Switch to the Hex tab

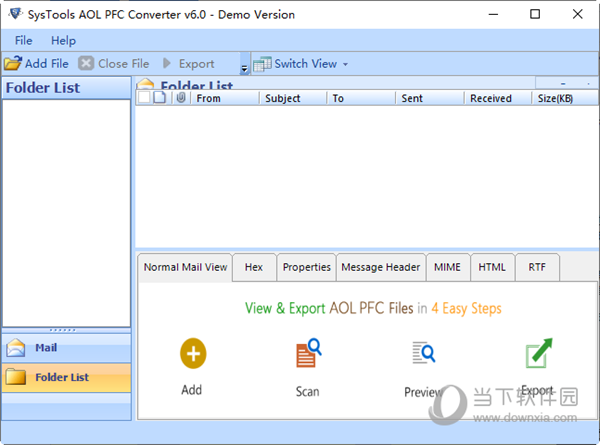click(254, 267)
